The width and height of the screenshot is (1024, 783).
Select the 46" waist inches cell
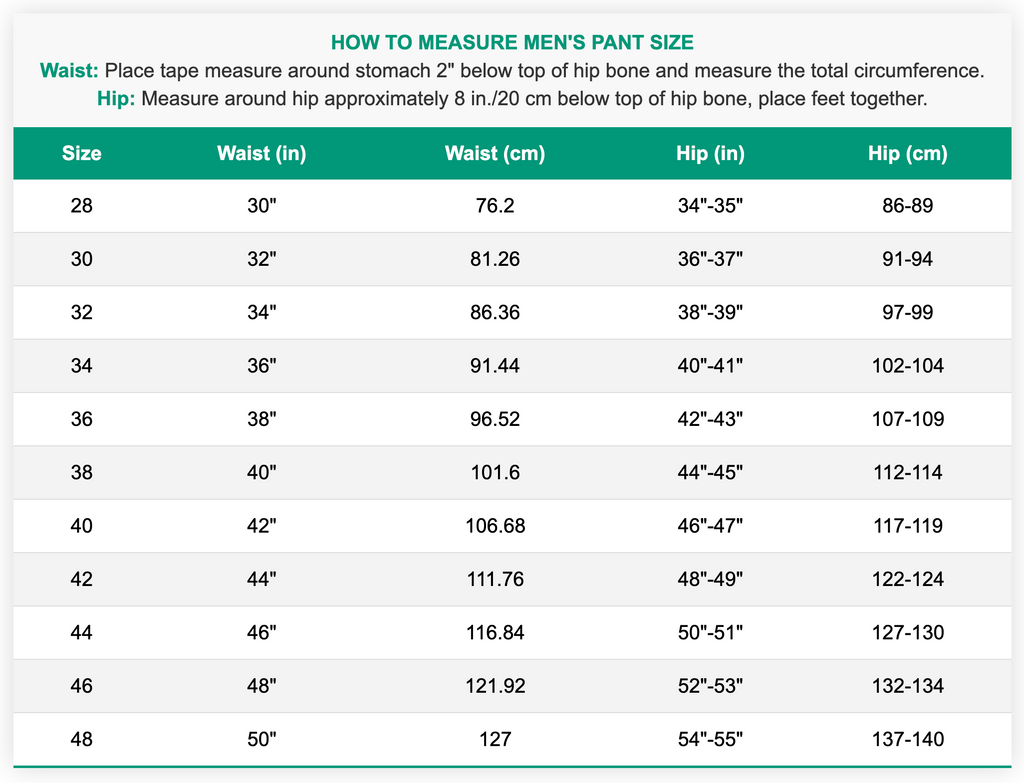coord(261,633)
